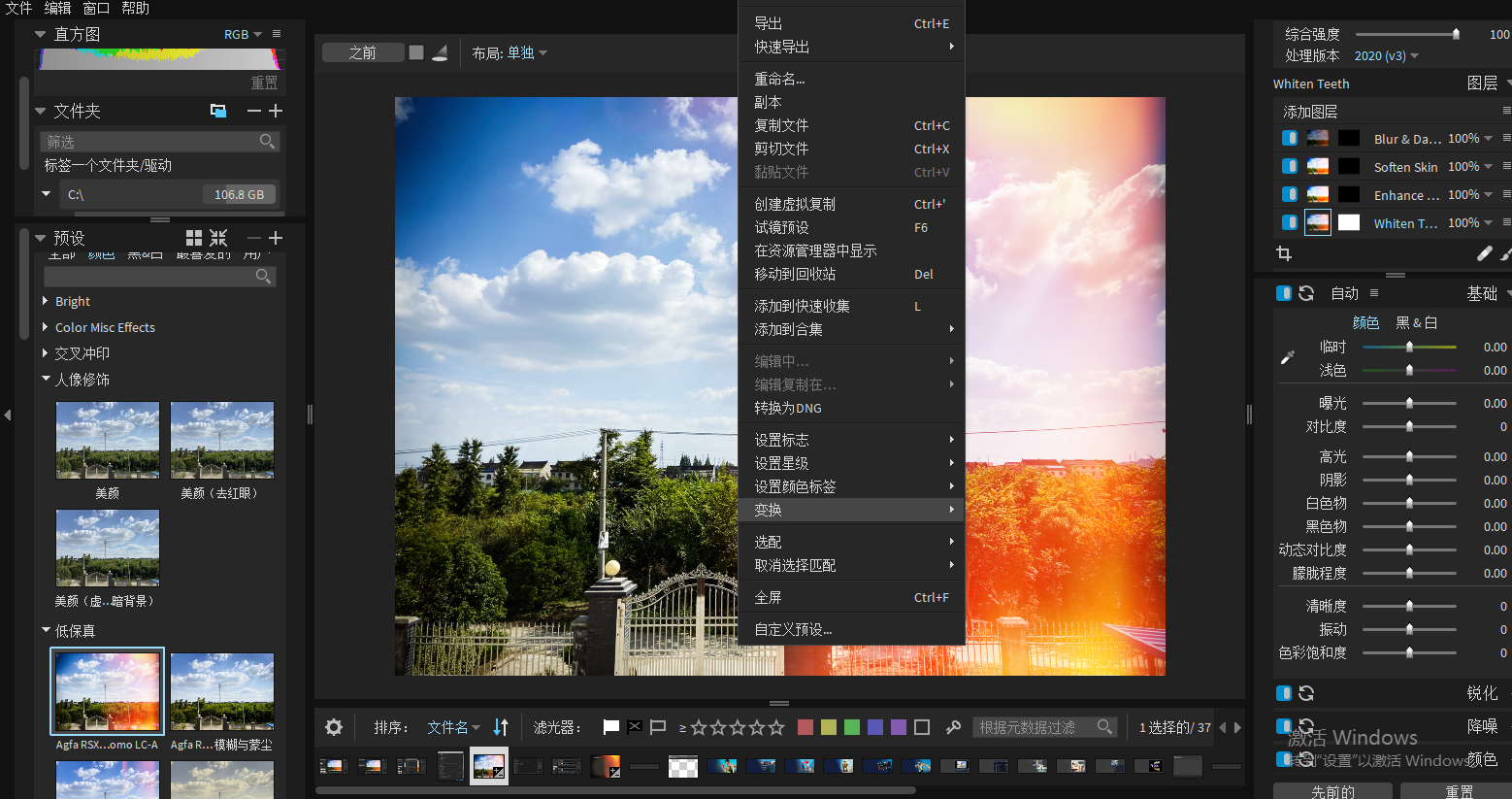This screenshot has height=799, width=1512.
Task: Click the sort direction arrows next to 文件名
Action: coord(501,726)
